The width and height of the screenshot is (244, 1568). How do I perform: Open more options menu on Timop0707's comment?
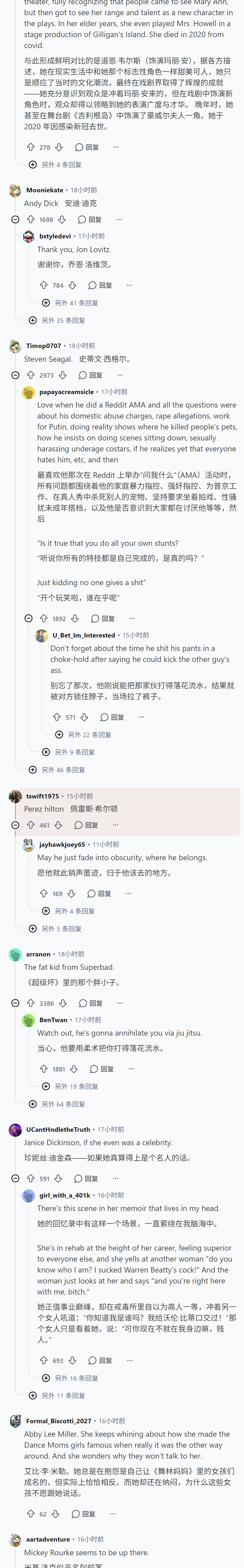[120, 375]
